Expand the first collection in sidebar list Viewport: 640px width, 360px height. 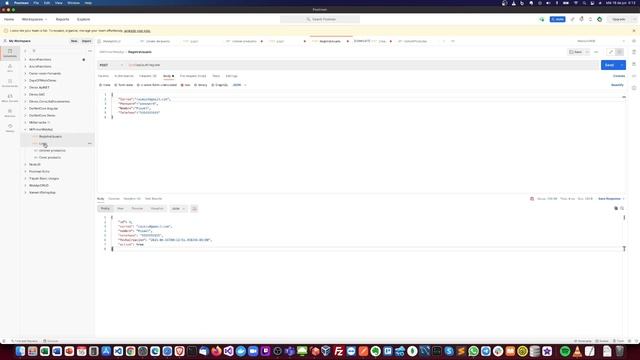(25, 60)
